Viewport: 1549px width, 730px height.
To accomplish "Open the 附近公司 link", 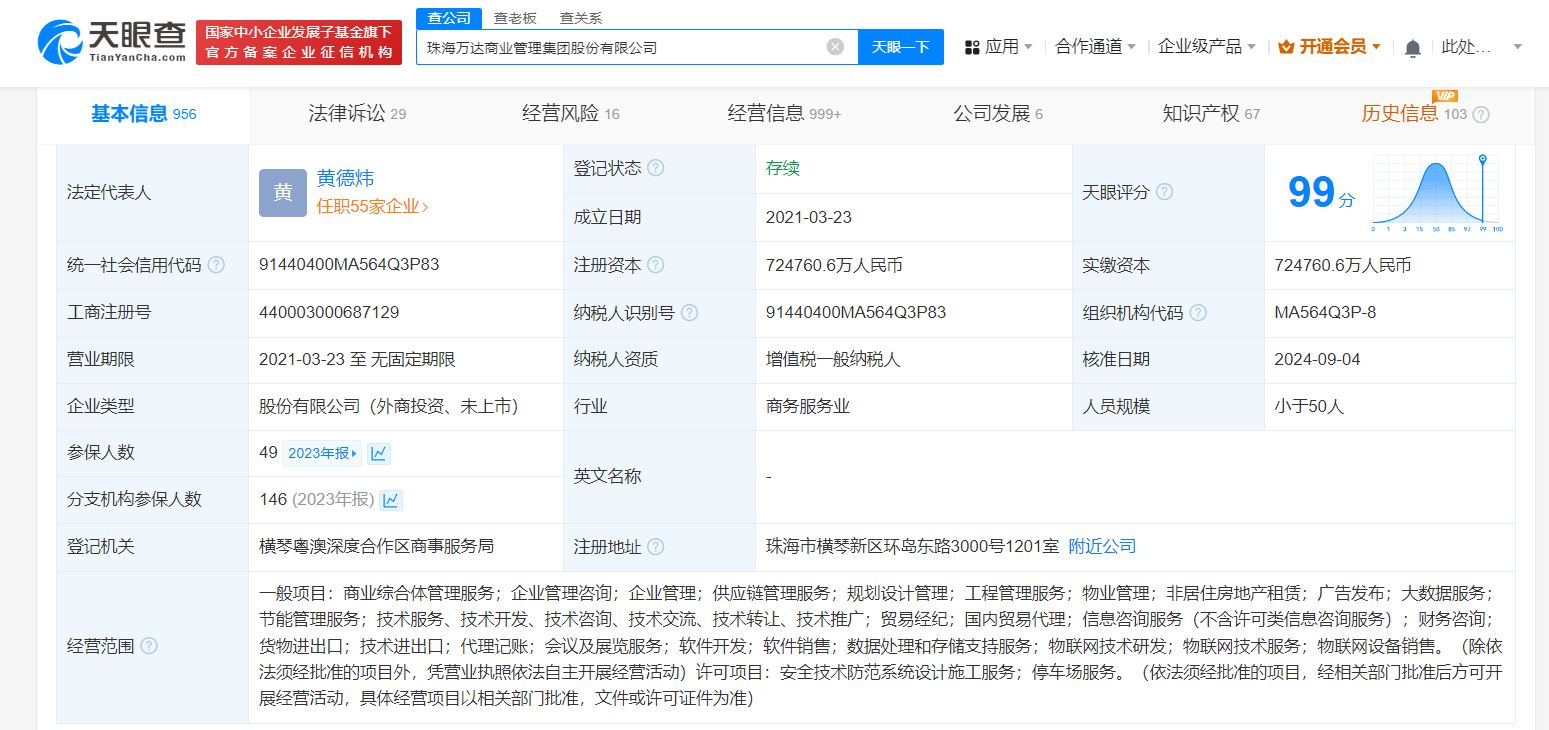I will pyautogui.click(x=1102, y=547).
